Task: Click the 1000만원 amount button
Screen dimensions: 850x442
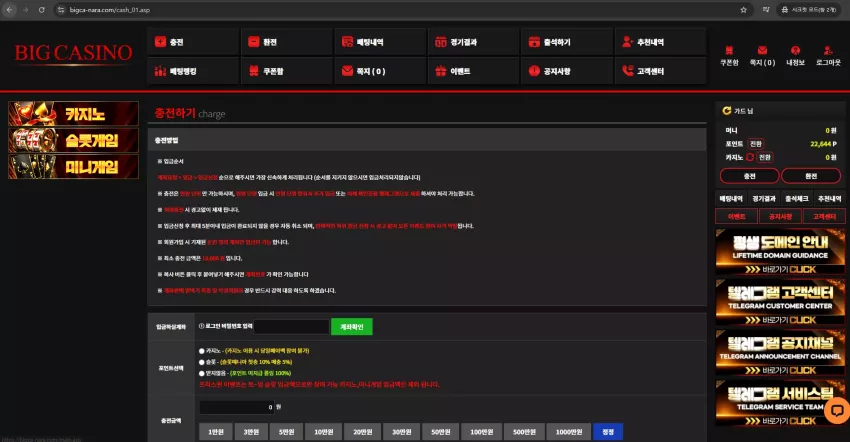Action: click(569, 432)
